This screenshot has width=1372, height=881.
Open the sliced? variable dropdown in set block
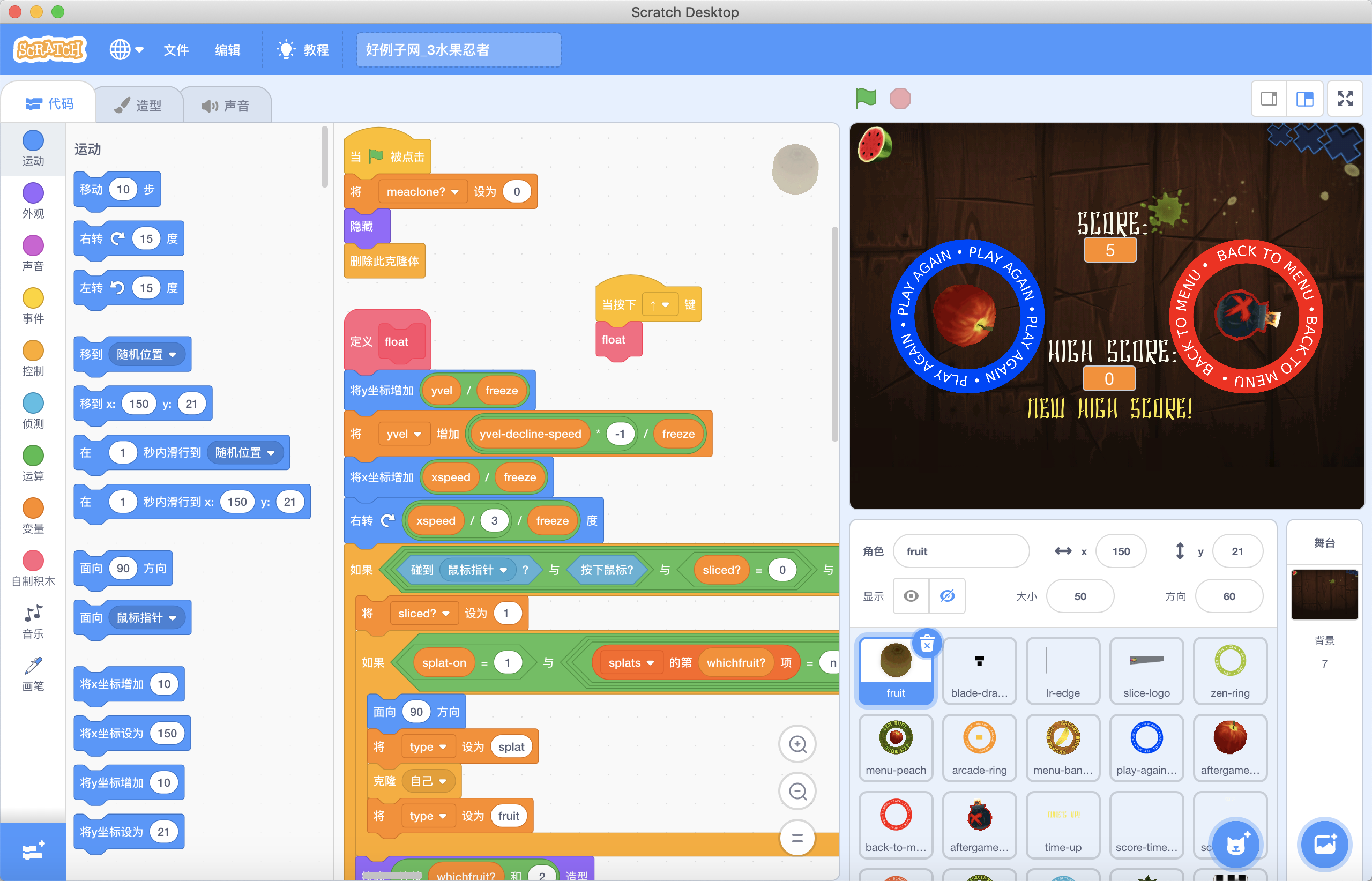tap(424, 614)
